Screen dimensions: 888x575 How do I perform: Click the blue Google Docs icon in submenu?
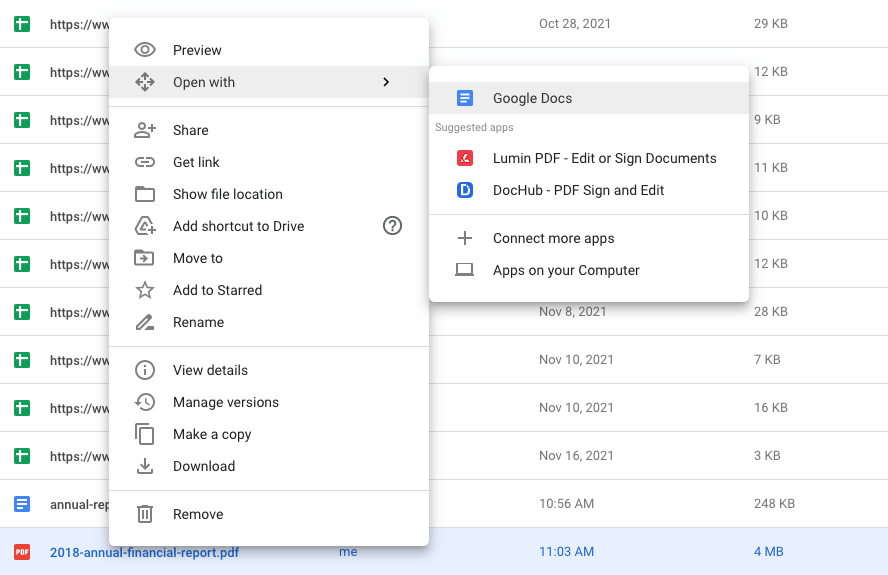point(465,98)
